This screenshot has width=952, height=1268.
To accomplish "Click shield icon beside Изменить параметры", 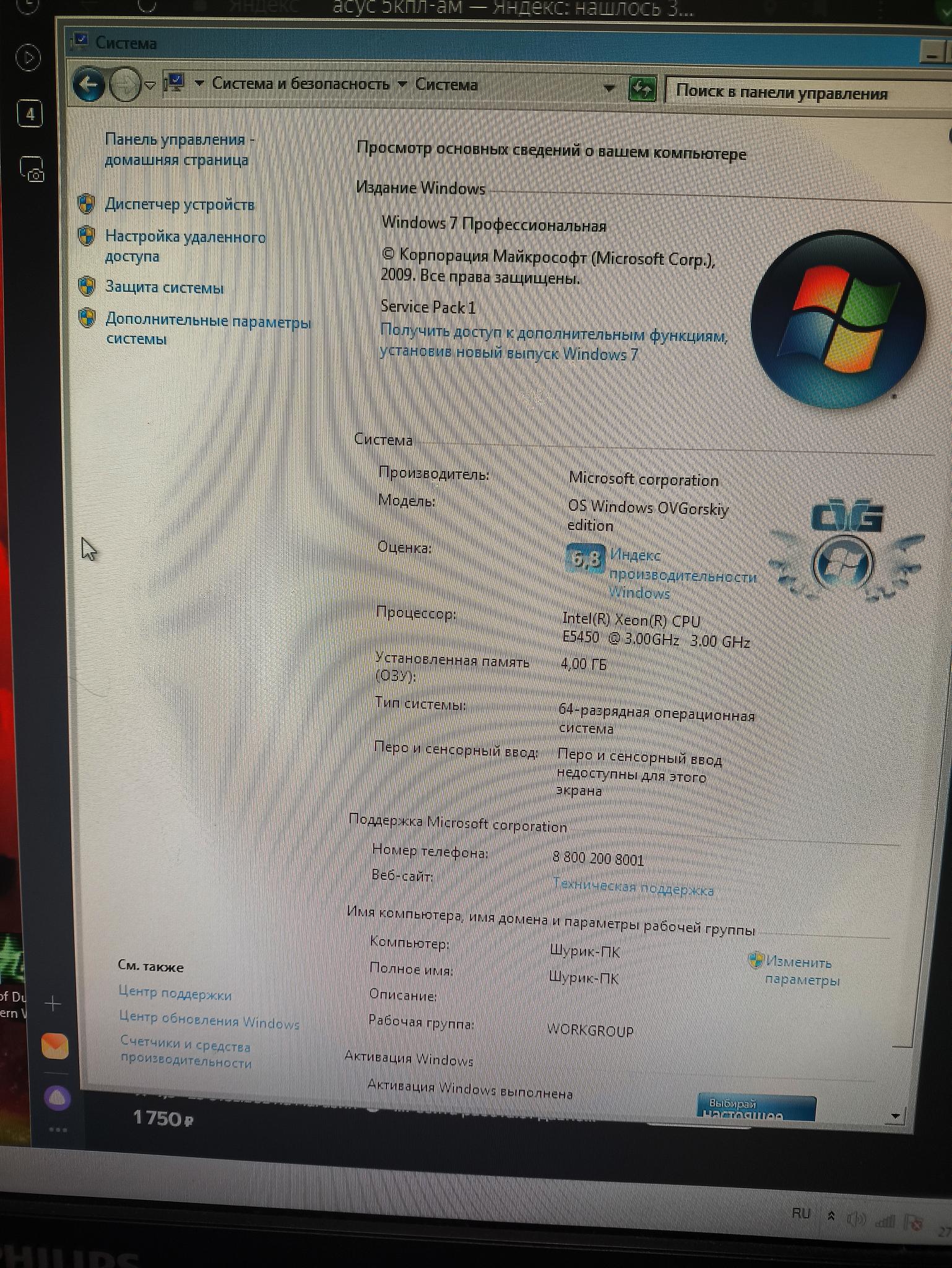I will click(x=756, y=960).
